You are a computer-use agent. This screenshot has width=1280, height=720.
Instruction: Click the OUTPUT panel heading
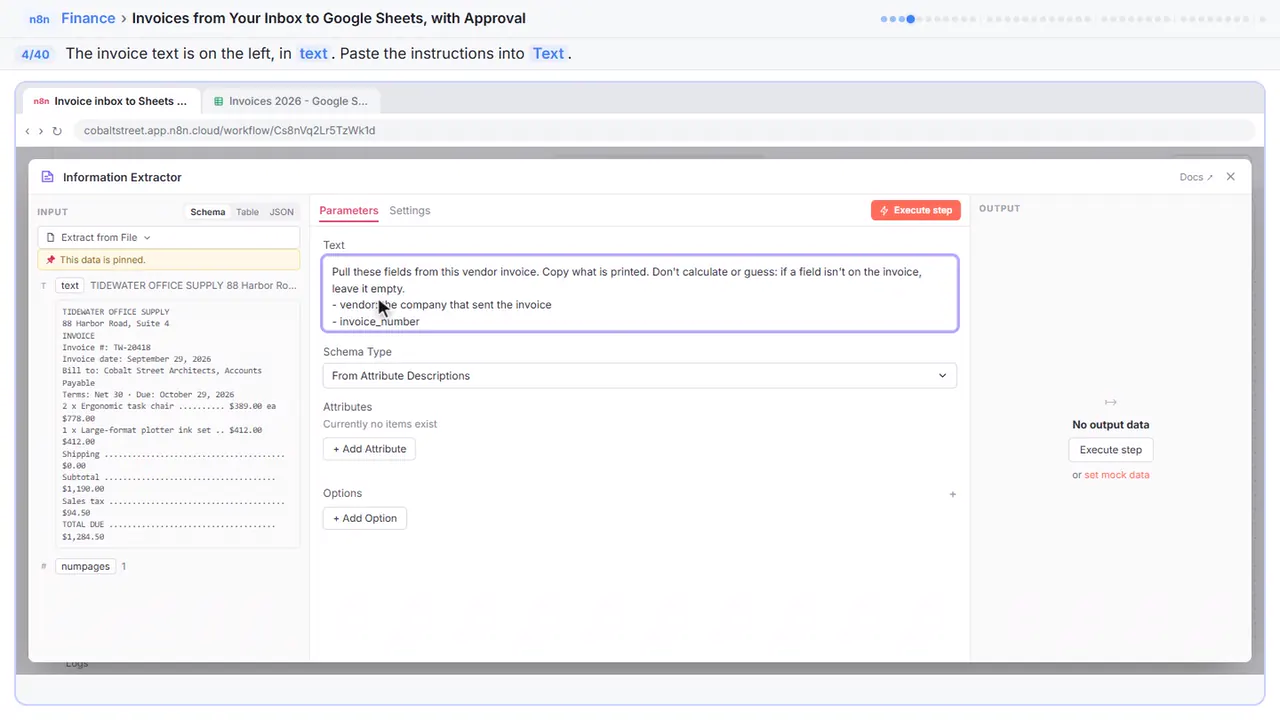999,209
